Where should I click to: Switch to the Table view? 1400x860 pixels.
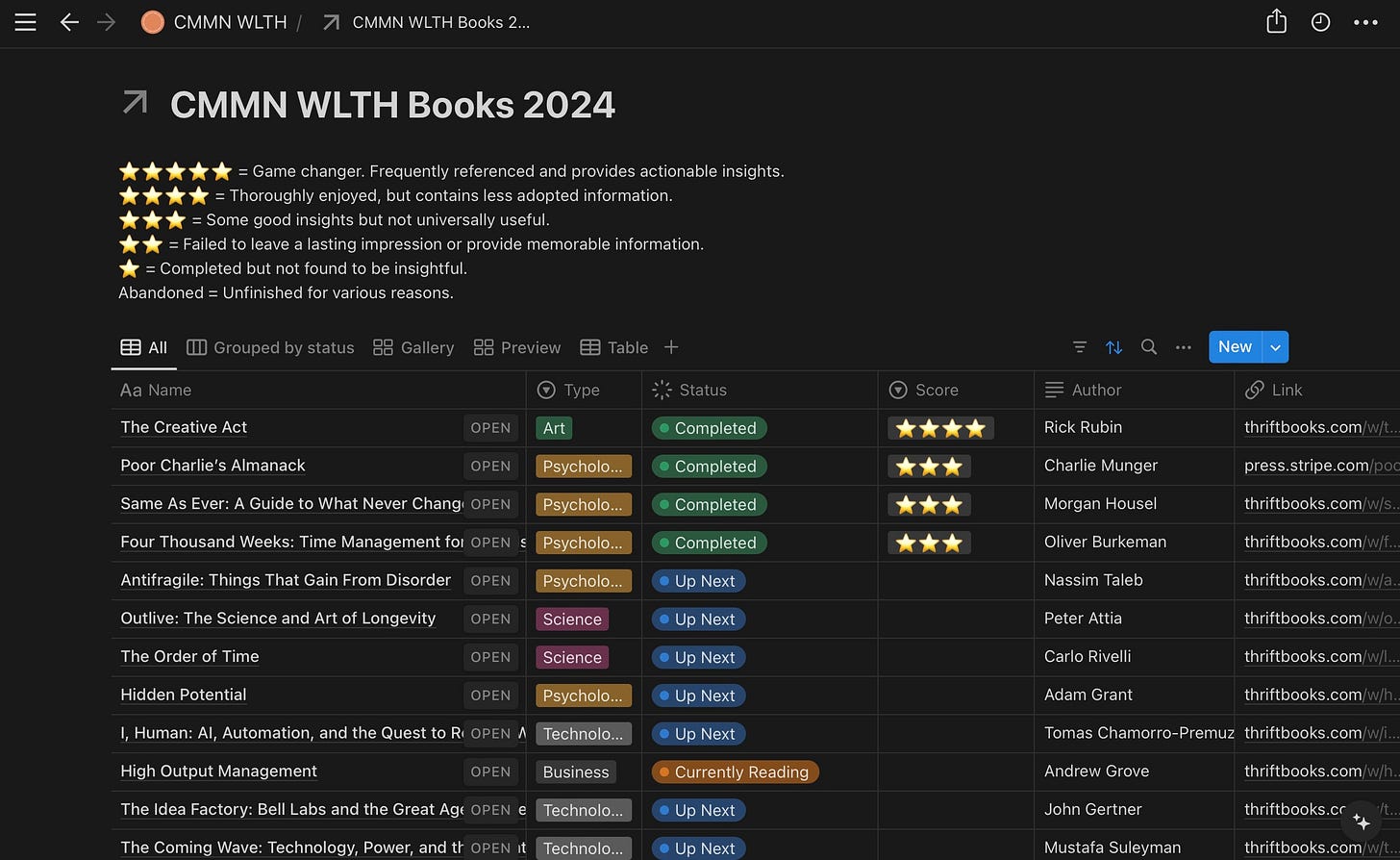click(614, 347)
